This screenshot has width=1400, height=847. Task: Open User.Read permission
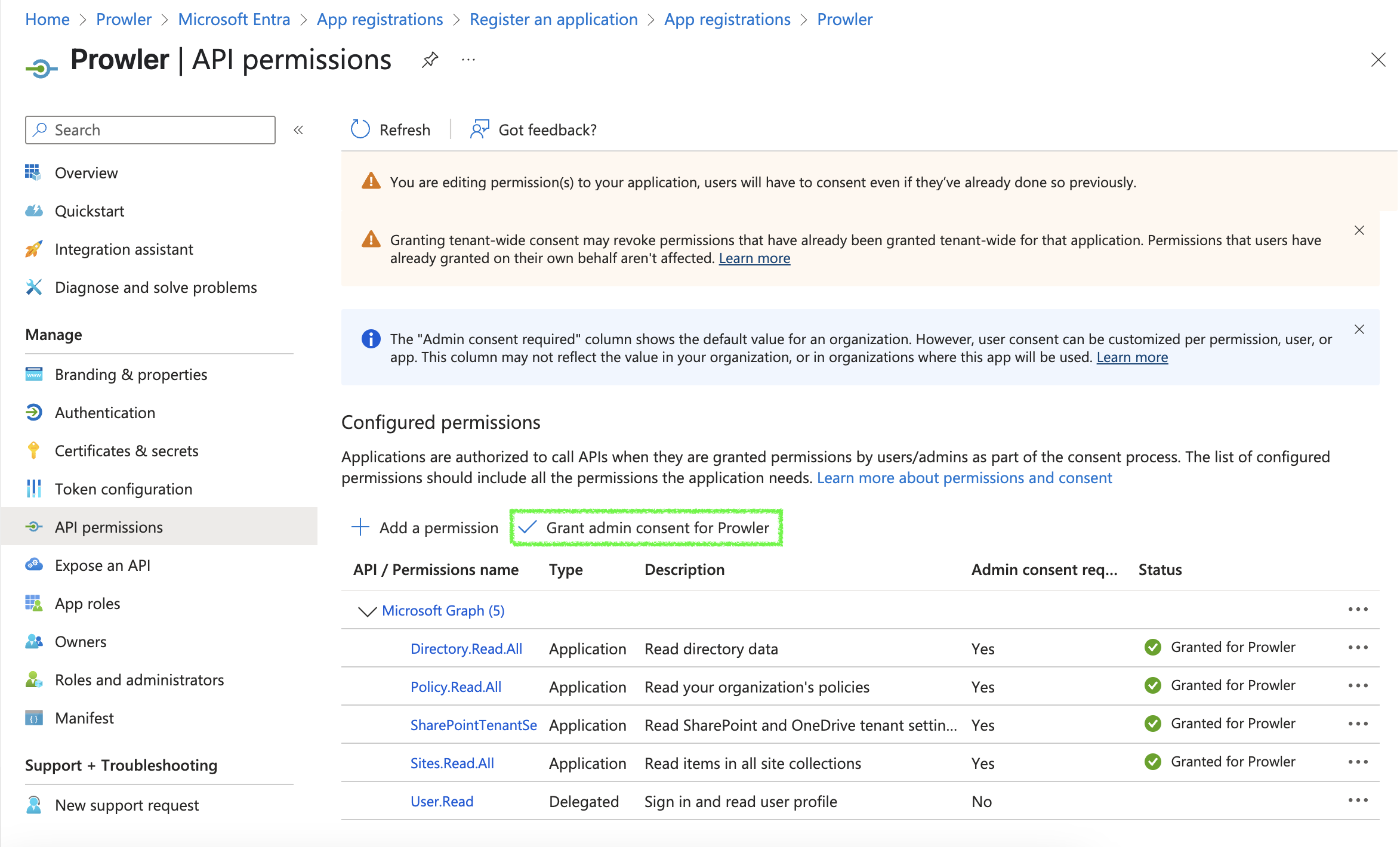coord(442,802)
